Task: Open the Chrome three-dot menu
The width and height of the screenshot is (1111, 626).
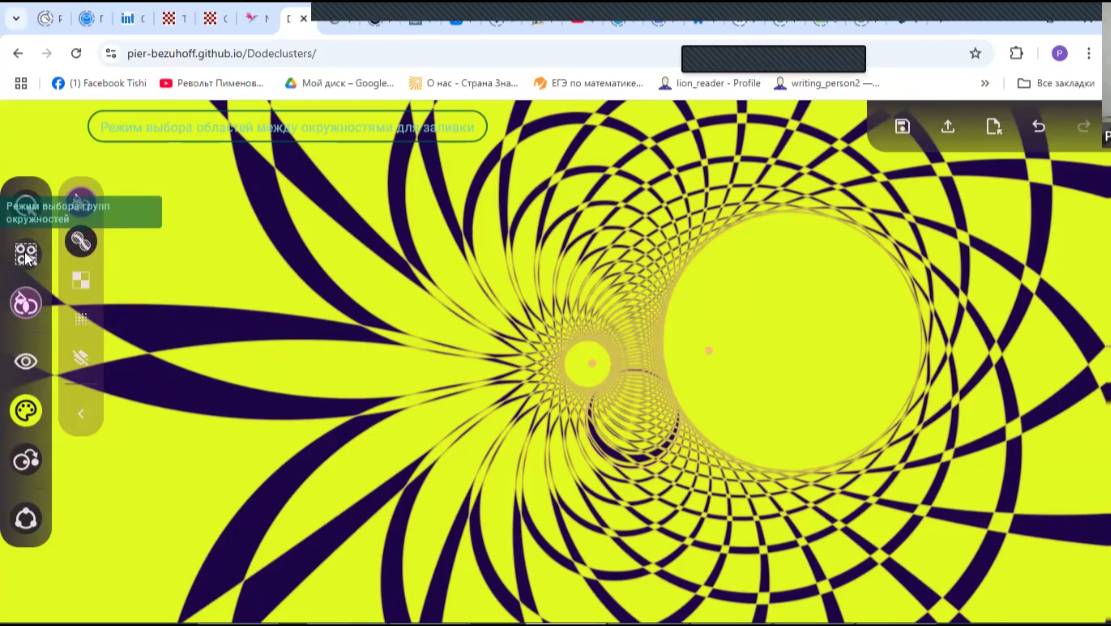Action: pos(1089,53)
